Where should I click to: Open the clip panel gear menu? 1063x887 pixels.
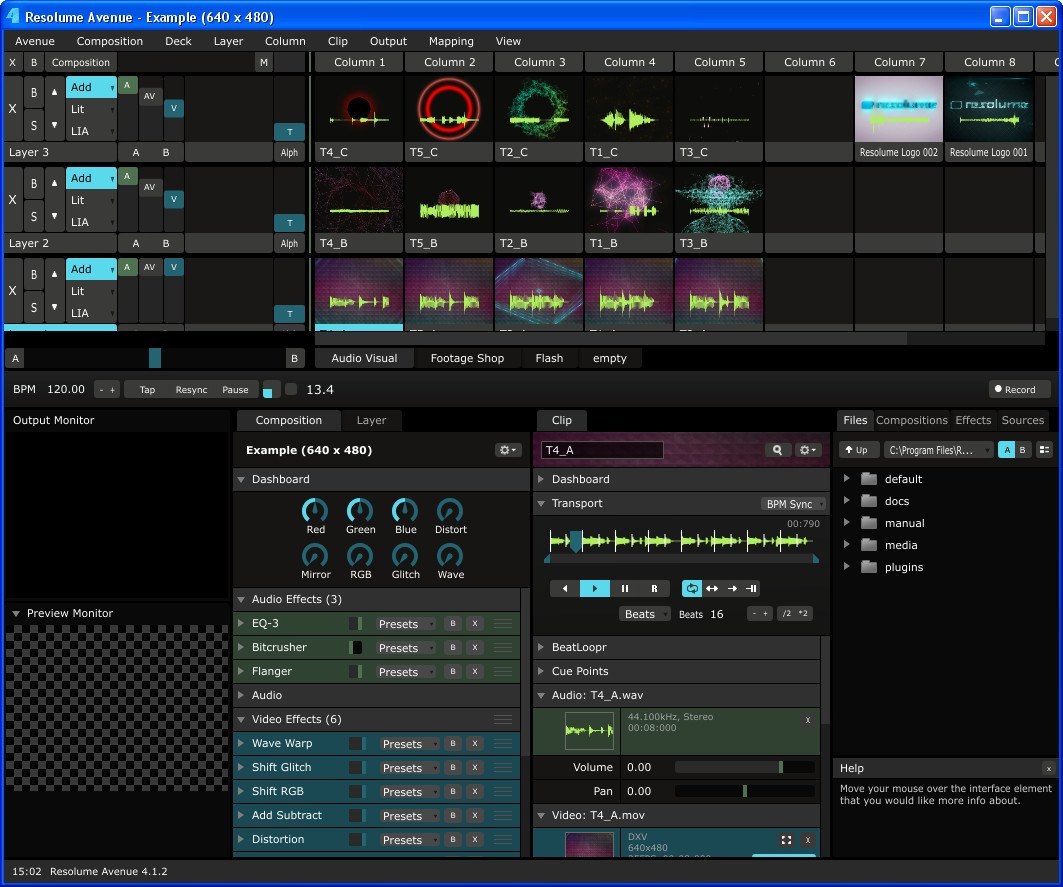point(807,450)
